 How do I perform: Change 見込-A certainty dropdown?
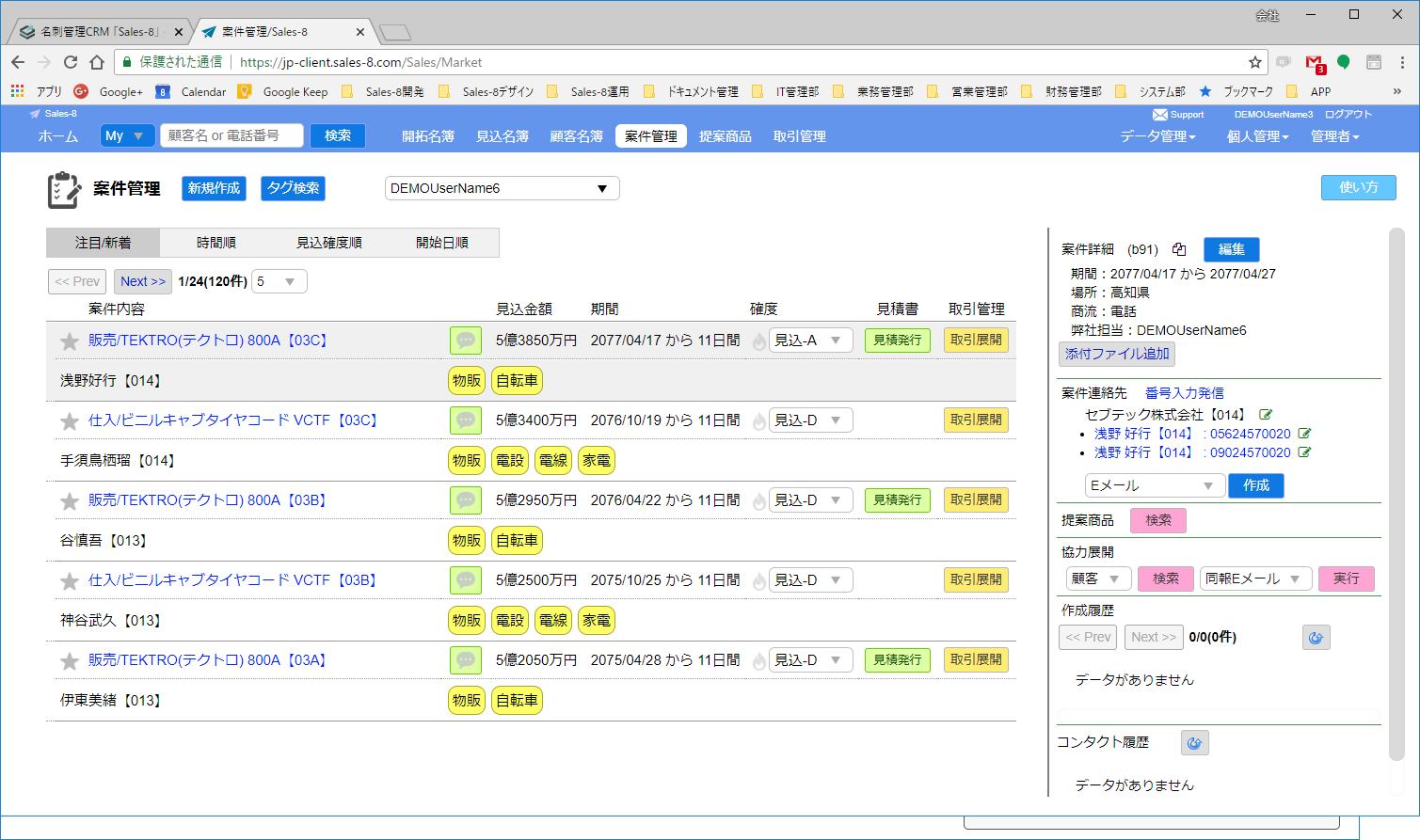tap(811, 341)
